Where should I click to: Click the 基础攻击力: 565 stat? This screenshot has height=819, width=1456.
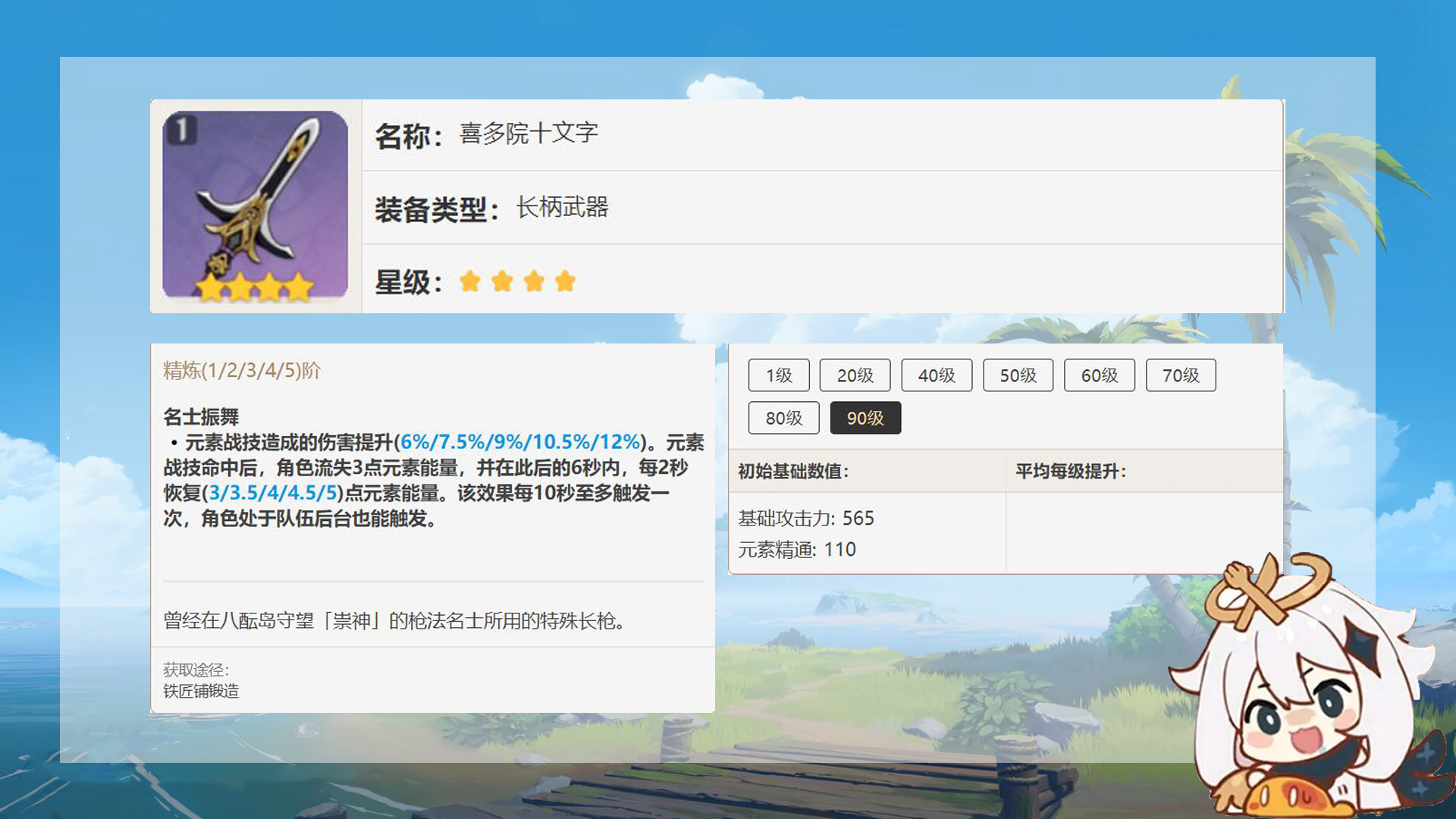click(x=806, y=518)
